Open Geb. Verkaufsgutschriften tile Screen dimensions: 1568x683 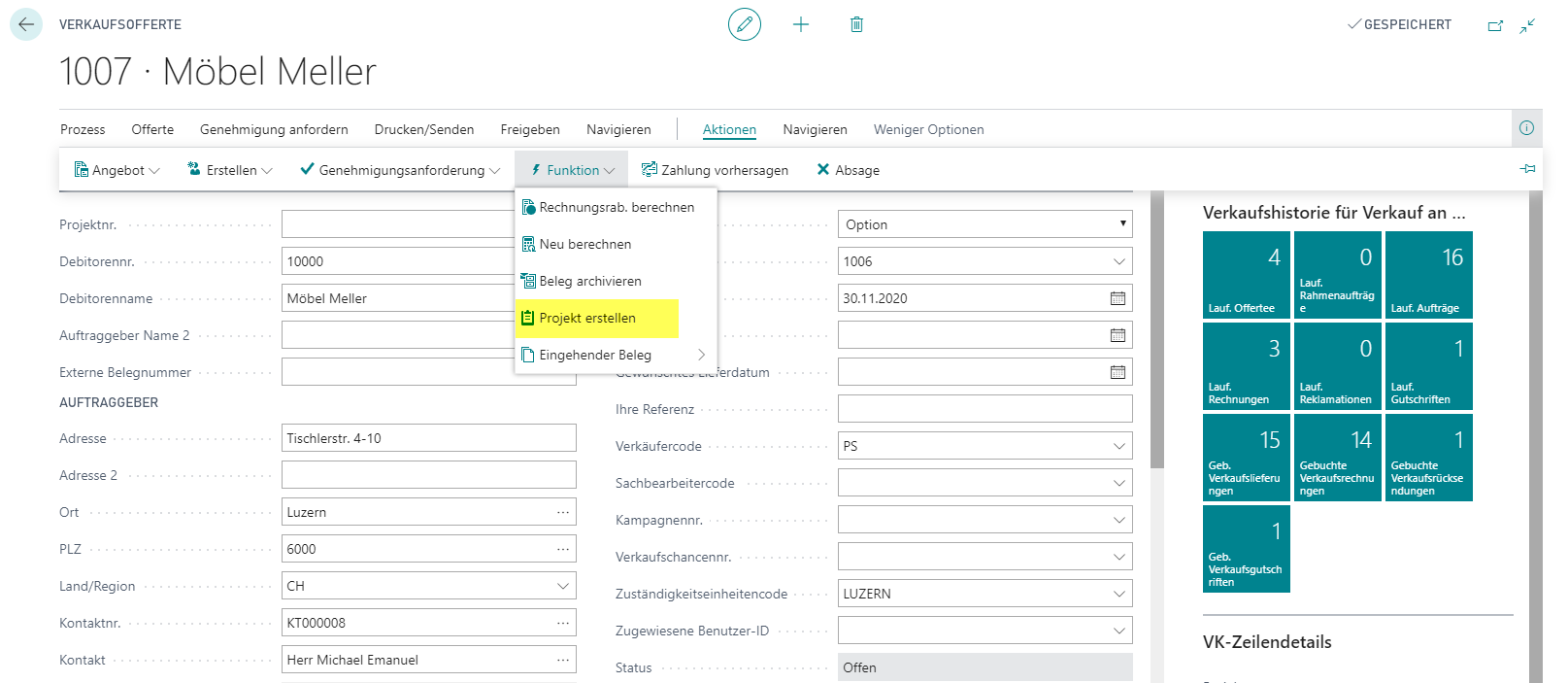tap(1246, 549)
